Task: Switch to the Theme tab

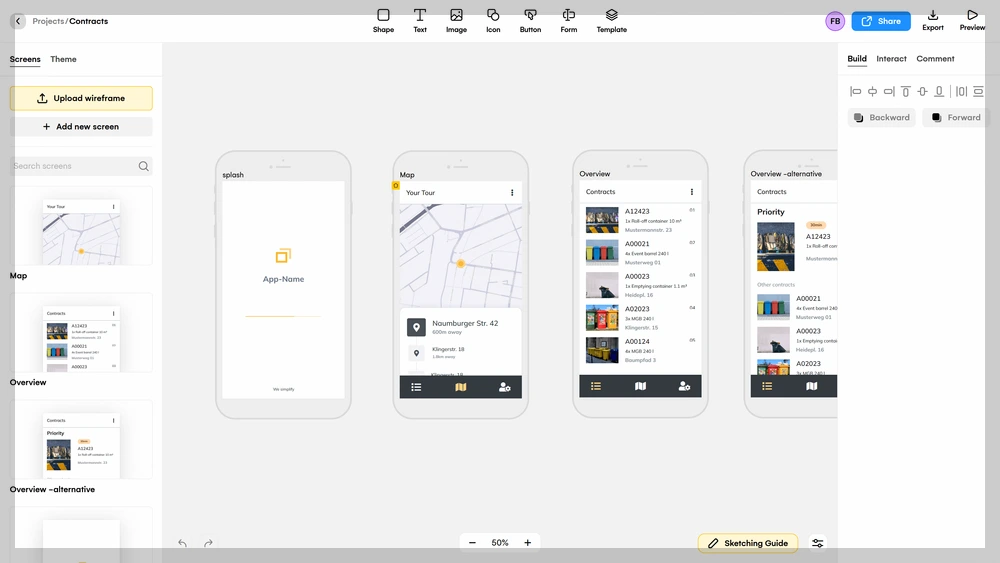Action: coord(63,59)
